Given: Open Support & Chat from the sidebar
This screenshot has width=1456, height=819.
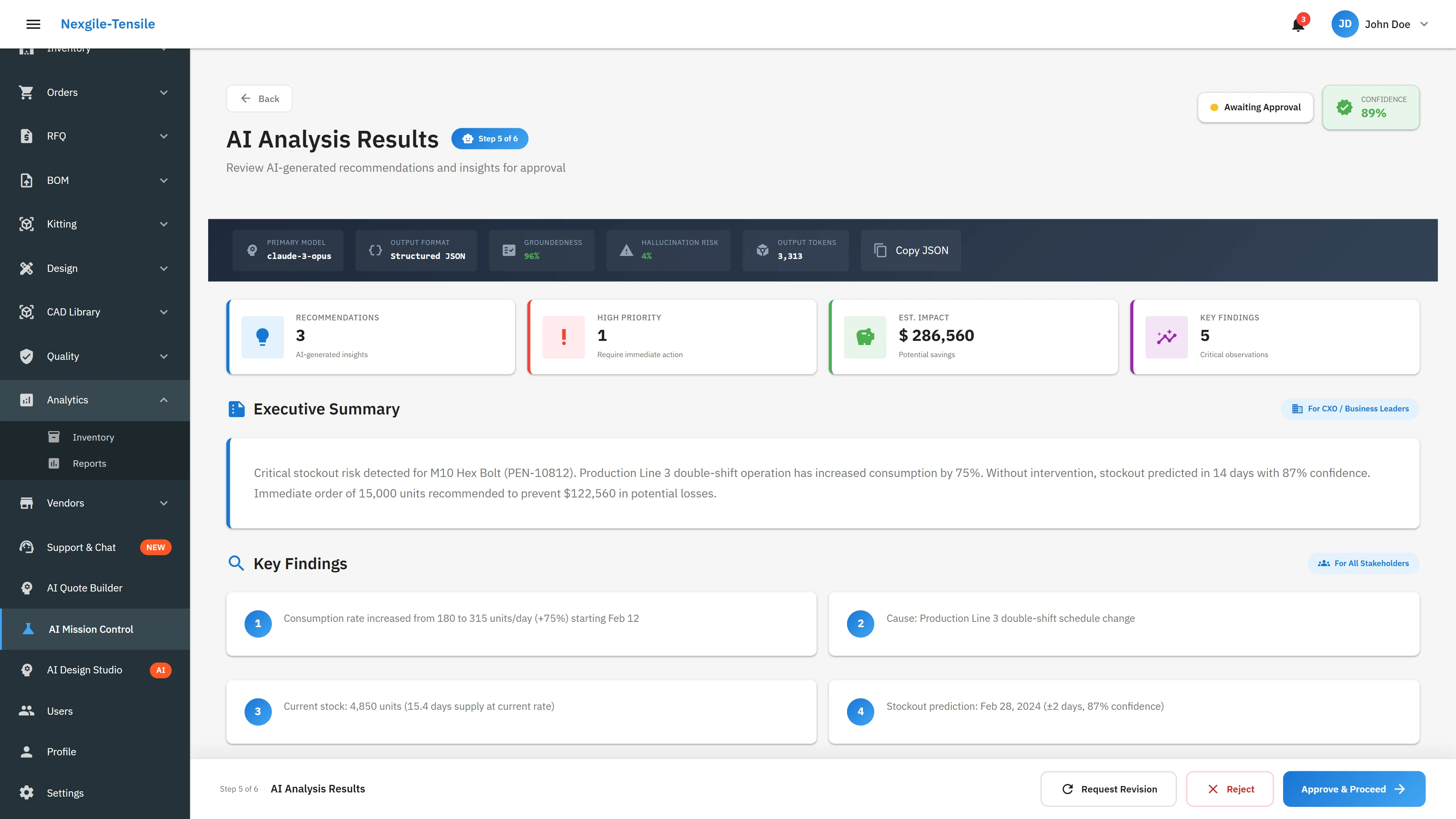Looking at the screenshot, I should (81, 547).
